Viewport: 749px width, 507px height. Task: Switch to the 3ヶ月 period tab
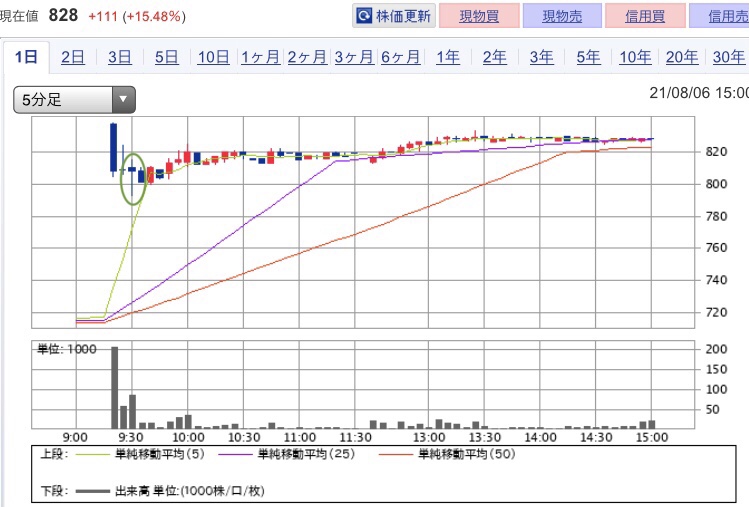click(x=353, y=57)
